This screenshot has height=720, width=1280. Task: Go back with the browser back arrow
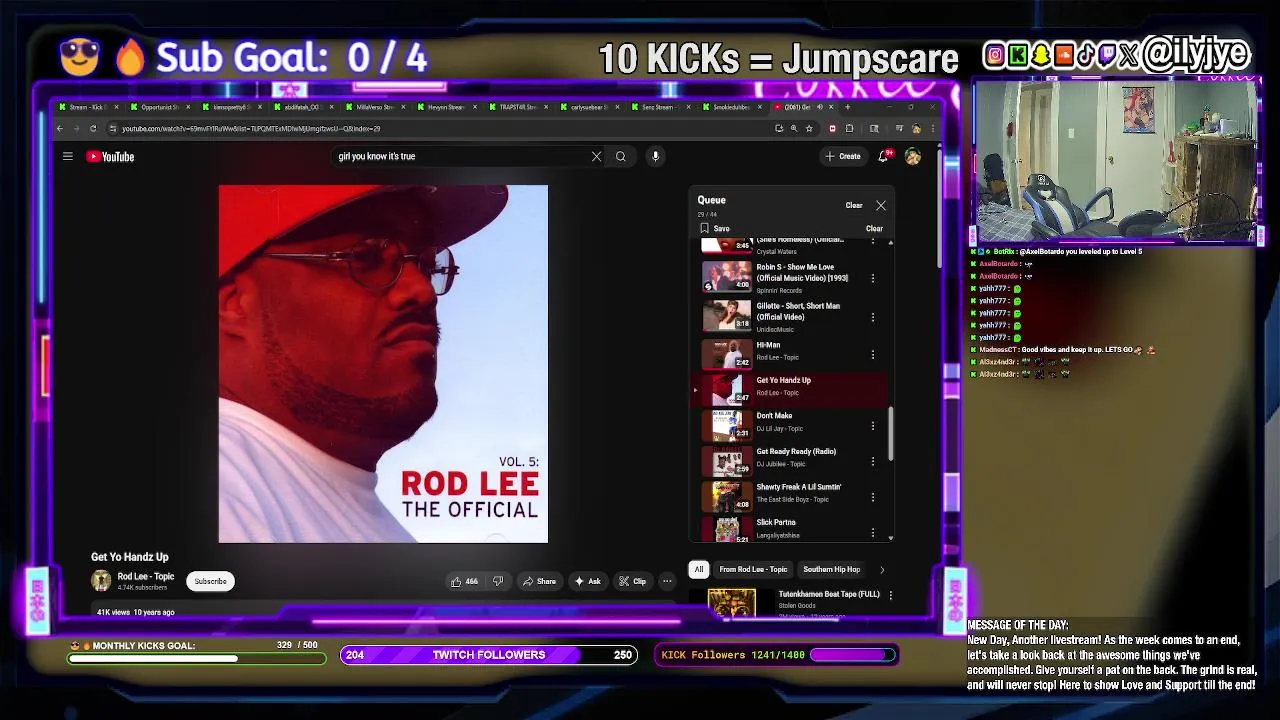60,128
